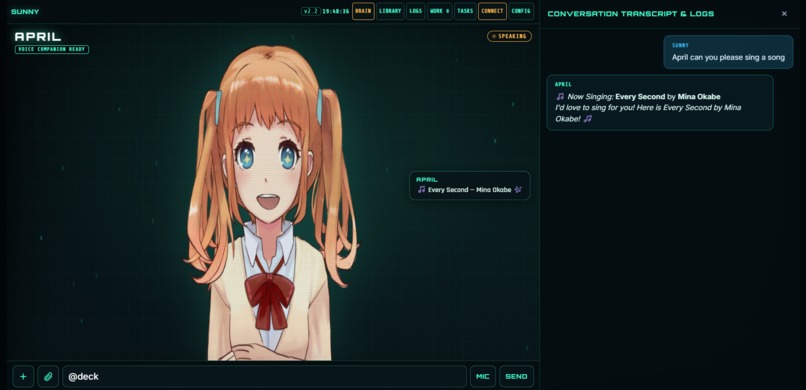The image size is (806, 390).
Task: Click the SPEAKING status indicator
Action: [x=509, y=36]
